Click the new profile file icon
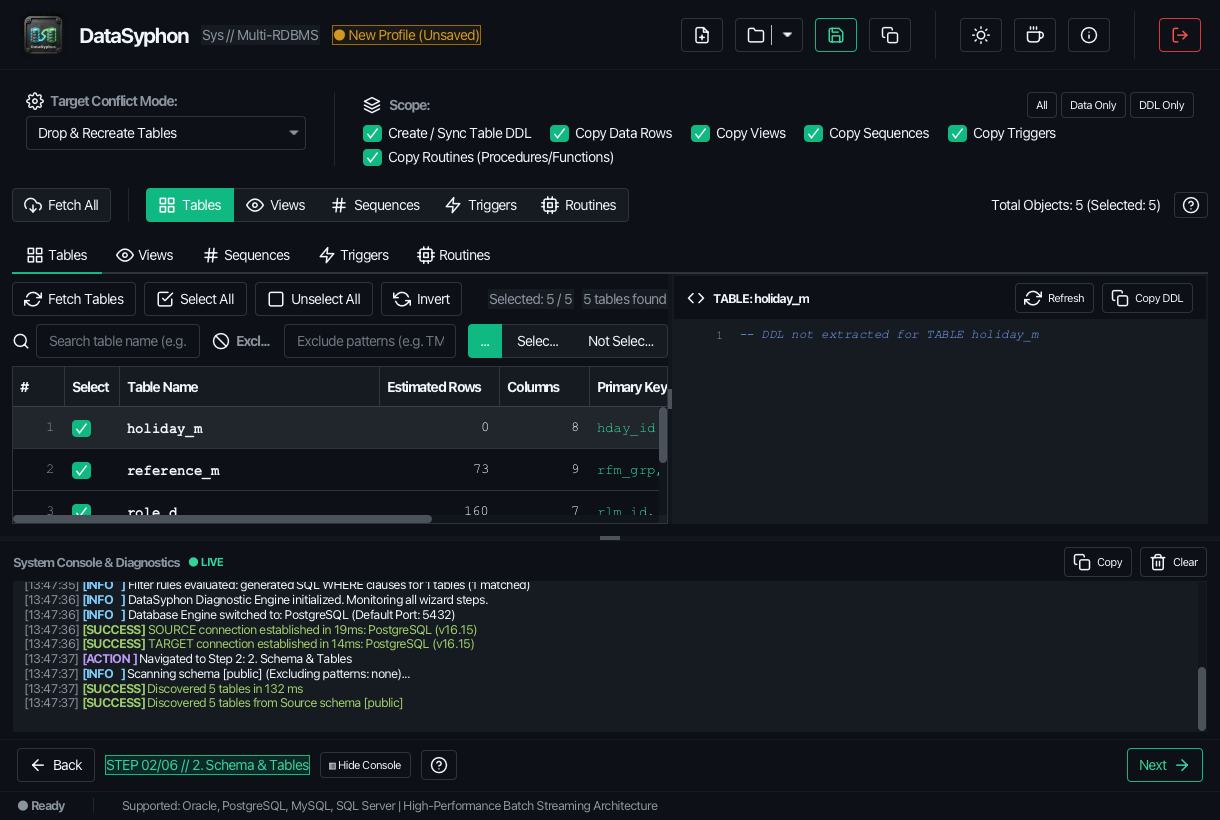This screenshot has width=1220, height=820. [x=702, y=35]
